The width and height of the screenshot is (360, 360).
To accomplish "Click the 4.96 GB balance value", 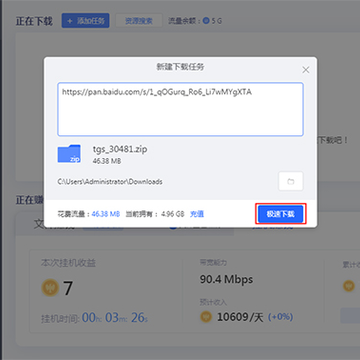I will point(172,214).
